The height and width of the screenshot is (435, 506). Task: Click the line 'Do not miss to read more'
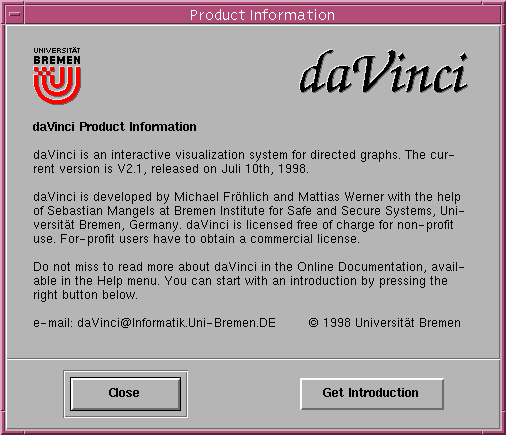pos(248,267)
